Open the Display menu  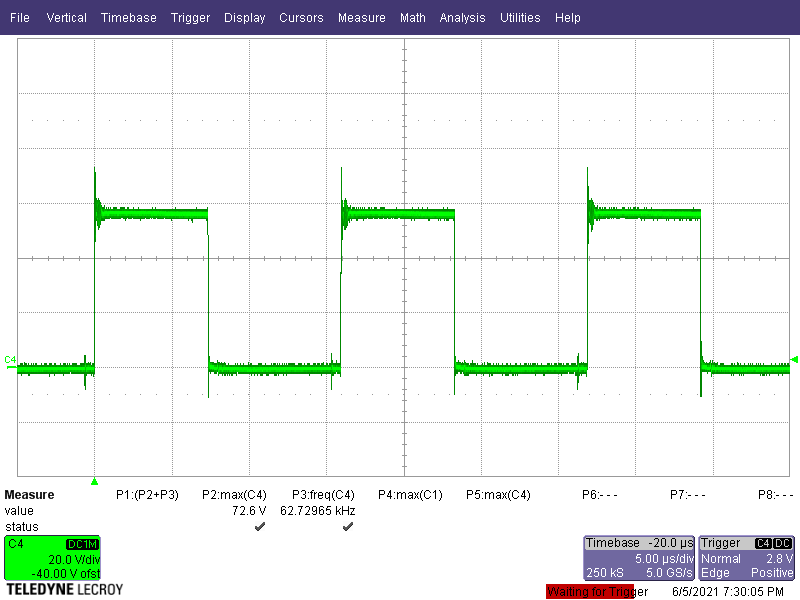[244, 18]
